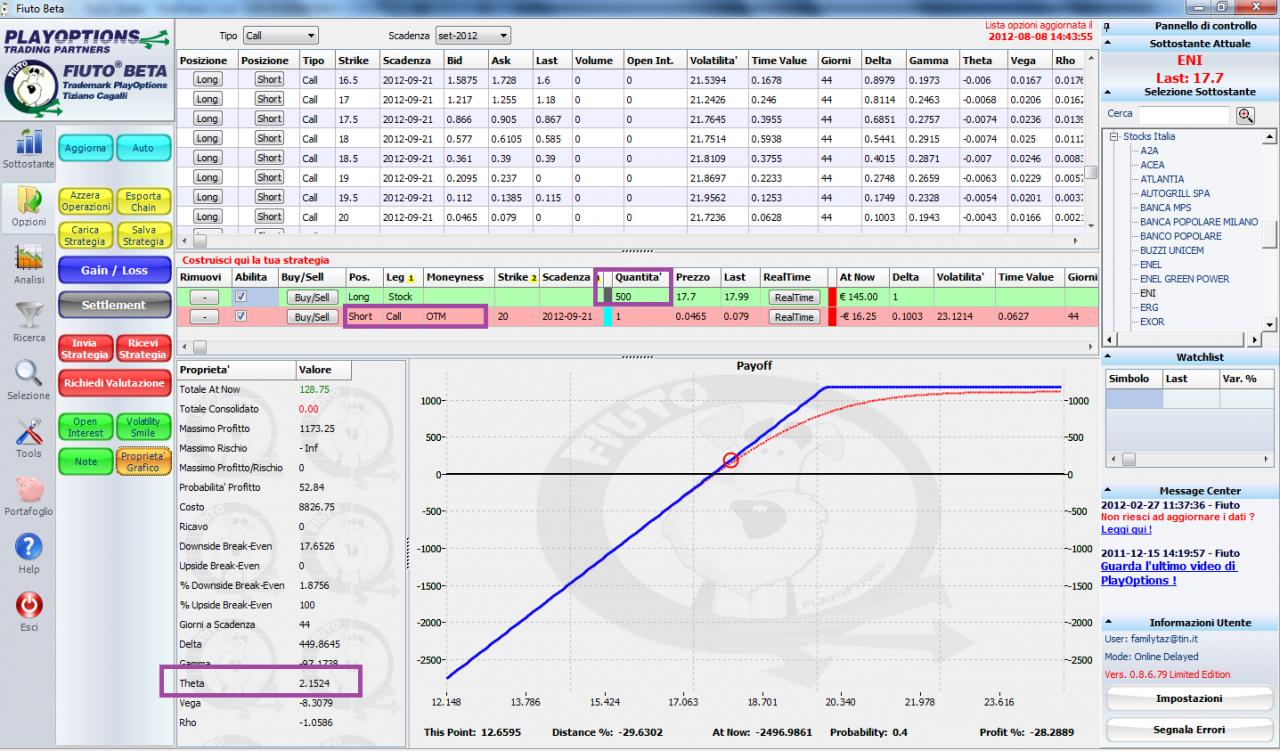
Task: Uncheck Abilita for the Short Call leg
Action: (x=239, y=316)
